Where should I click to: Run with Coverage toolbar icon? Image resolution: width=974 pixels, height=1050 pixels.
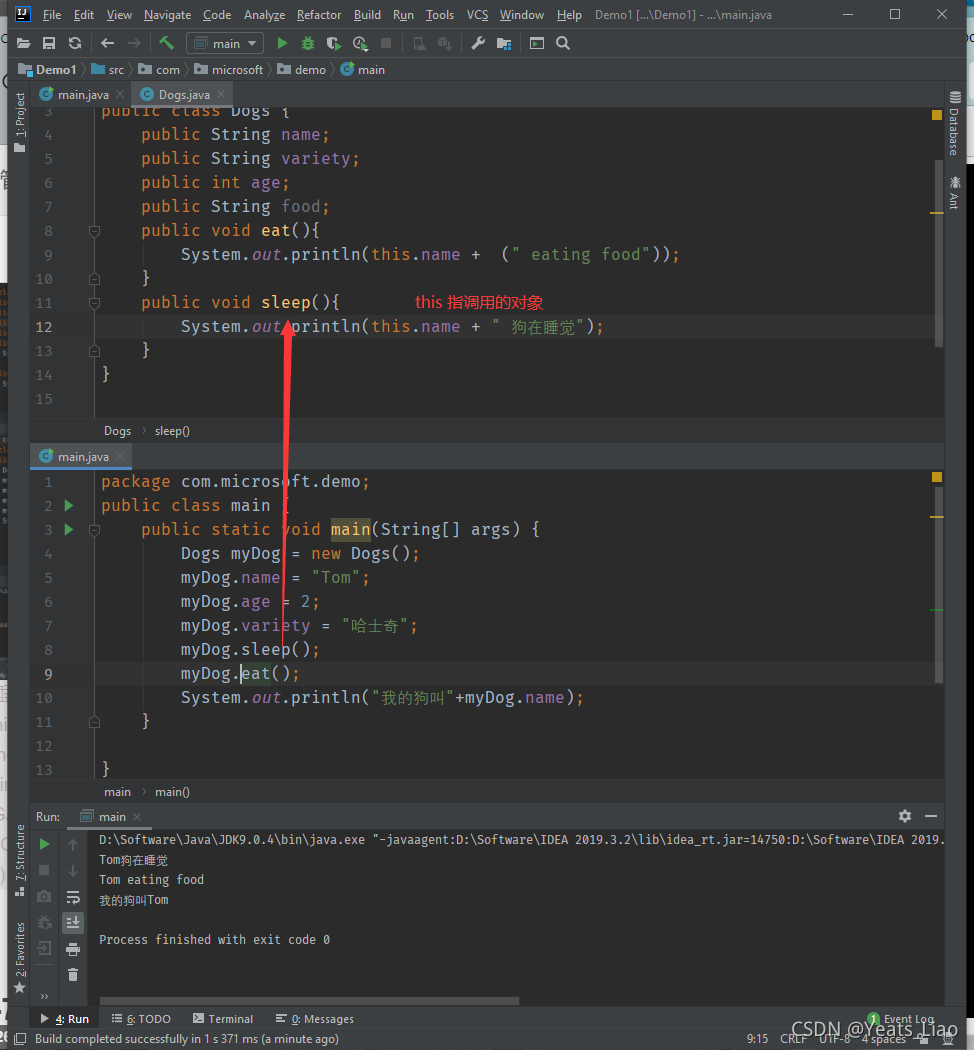pyautogui.click(x=333, y=44)
